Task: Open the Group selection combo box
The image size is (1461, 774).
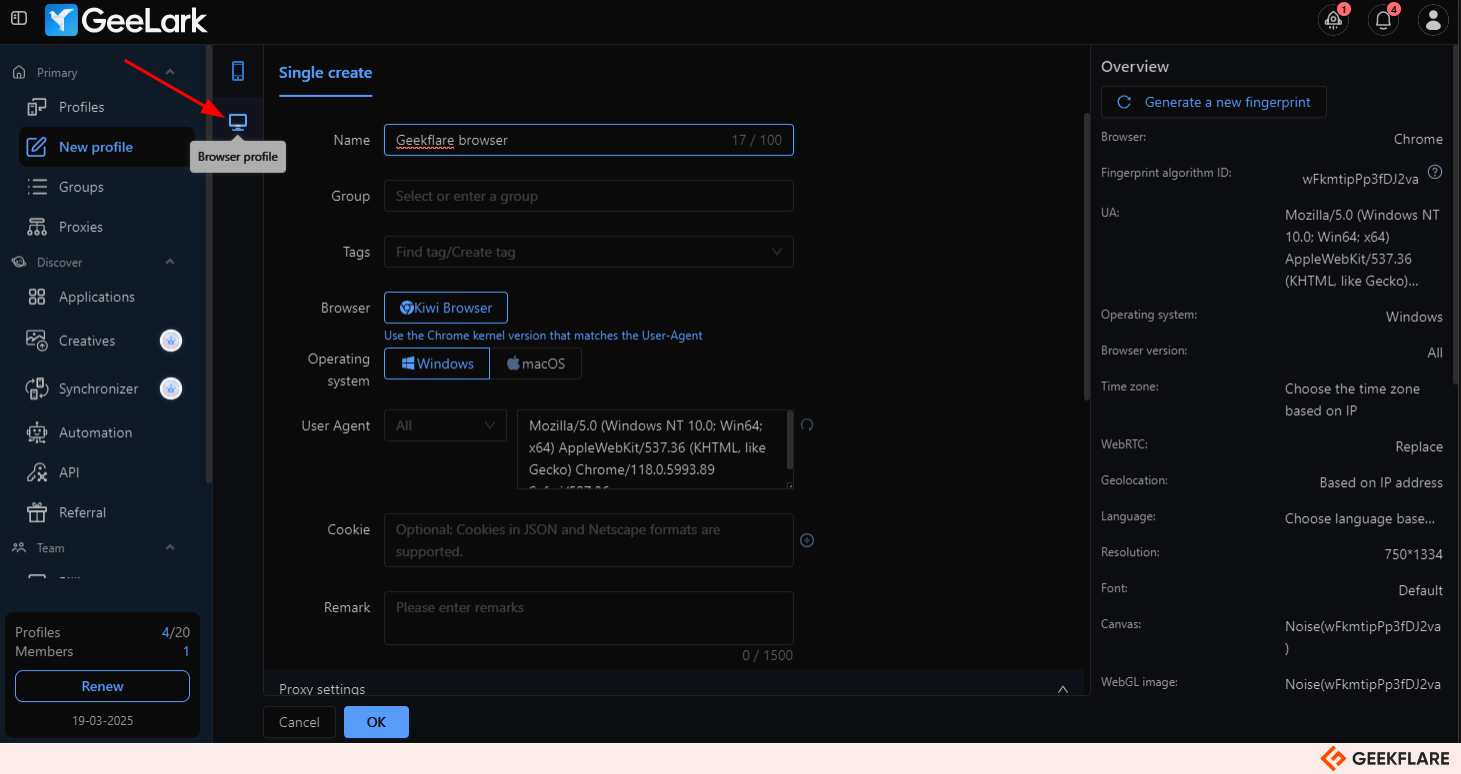Action: point(589,196)
